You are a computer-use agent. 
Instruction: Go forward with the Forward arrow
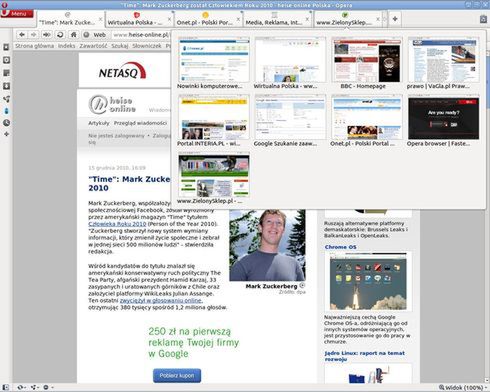pyautogui.click(x=34, y=35)
